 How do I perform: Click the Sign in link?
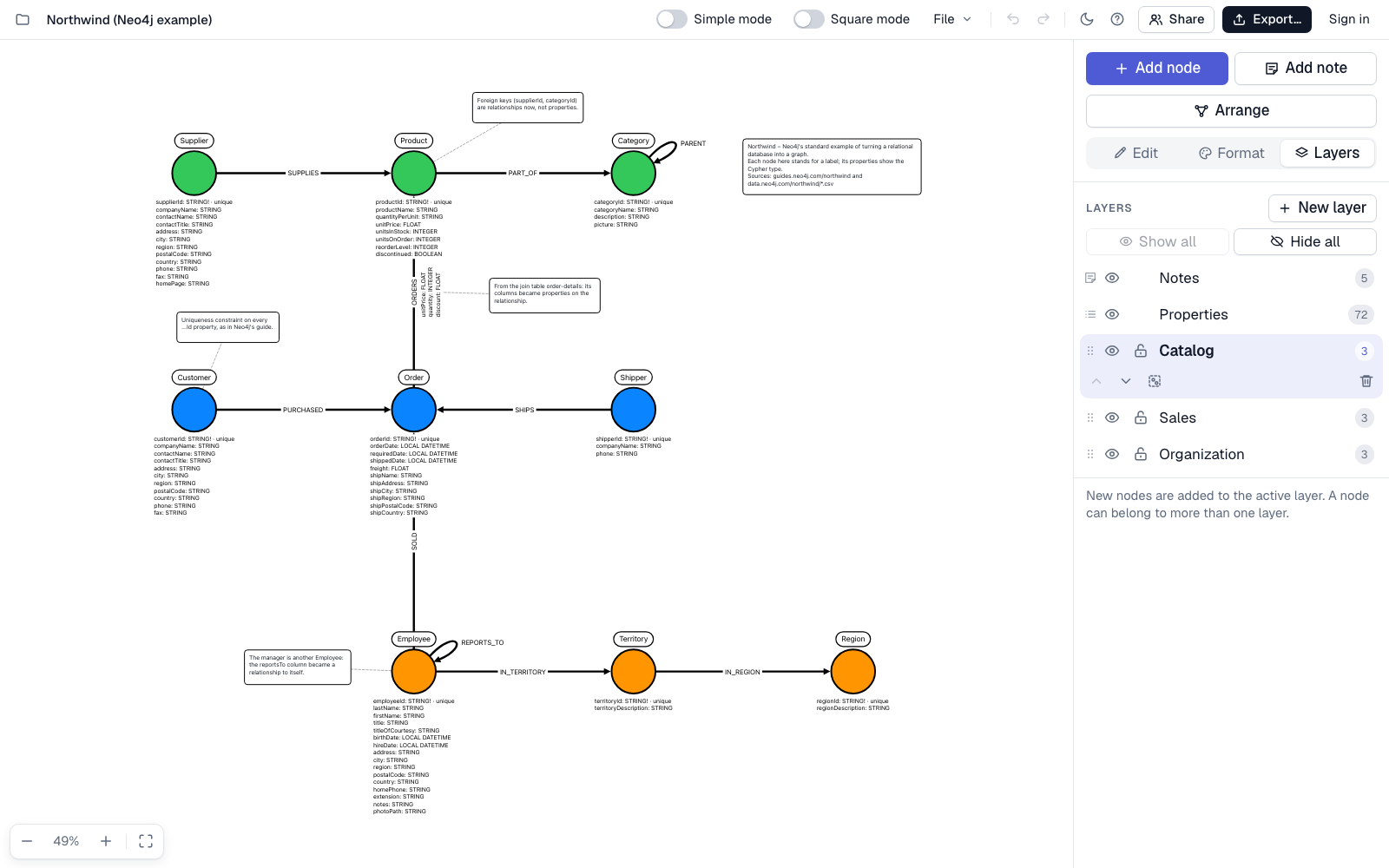(1349, 19)
